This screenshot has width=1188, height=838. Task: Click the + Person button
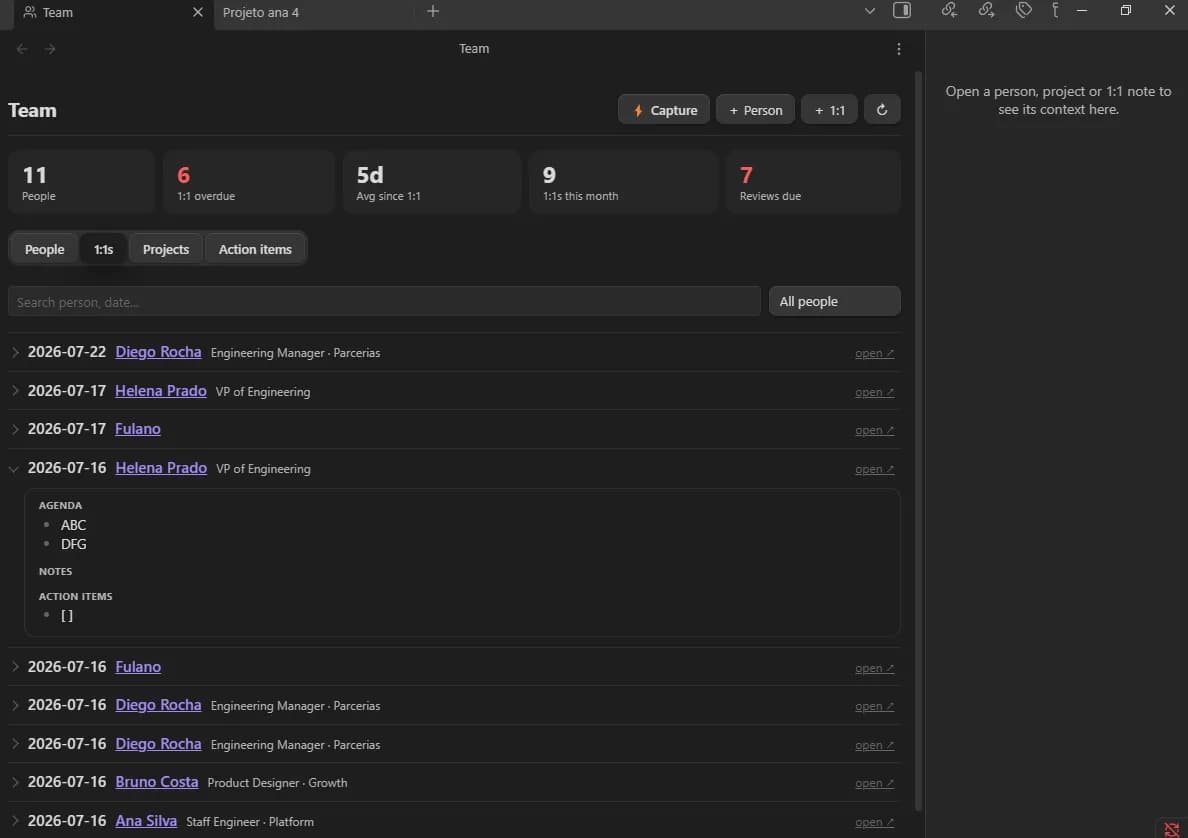[x=755, y=110]
